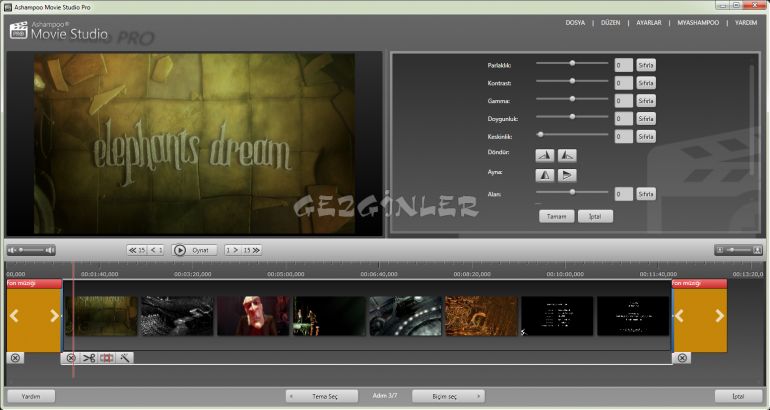Continue with the Biçim seç button
Screen dimensions: 770x410
point(448,396)
